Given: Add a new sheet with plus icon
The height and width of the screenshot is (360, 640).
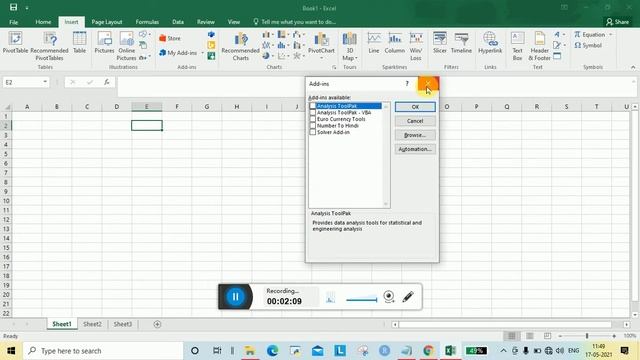Looking at the screenshot, I should coord(157,324).
